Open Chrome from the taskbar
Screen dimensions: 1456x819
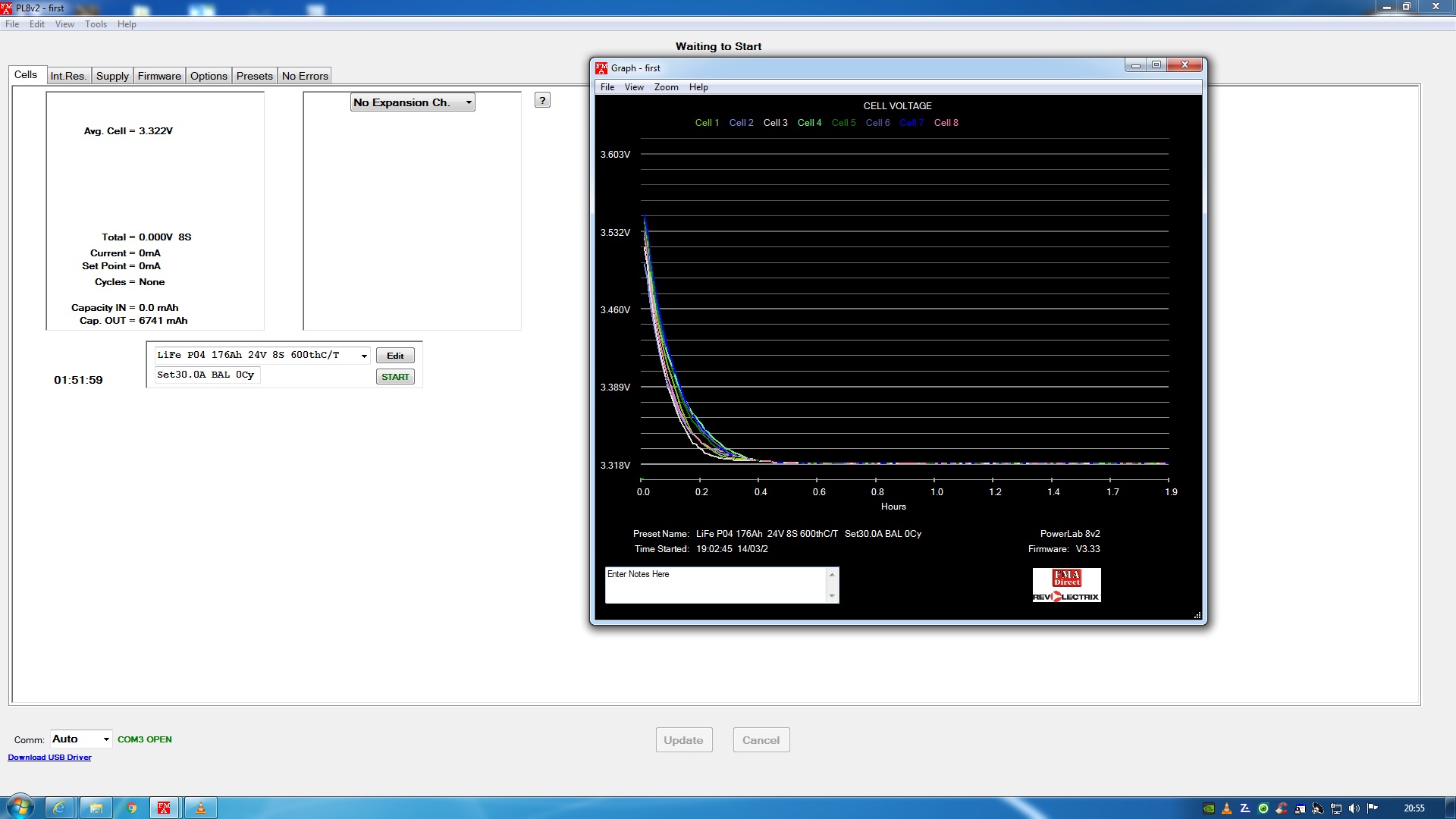(x=132, y=808)
